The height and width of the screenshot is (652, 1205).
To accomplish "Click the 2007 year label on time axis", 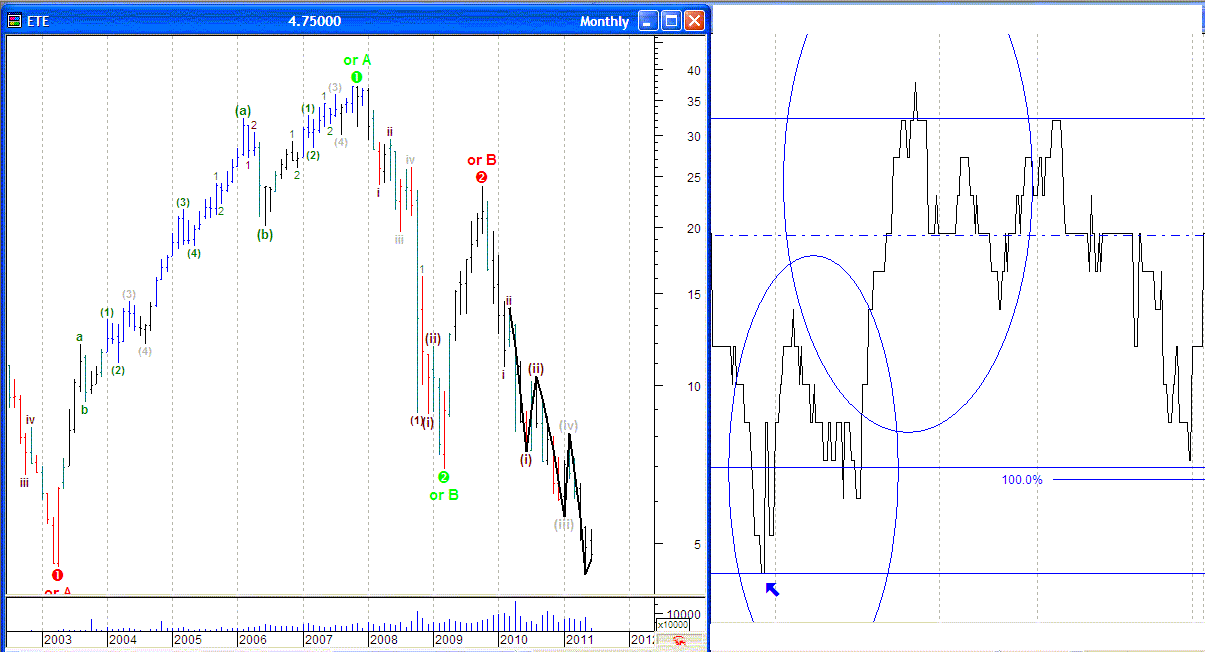I will [x=318, y=639].
